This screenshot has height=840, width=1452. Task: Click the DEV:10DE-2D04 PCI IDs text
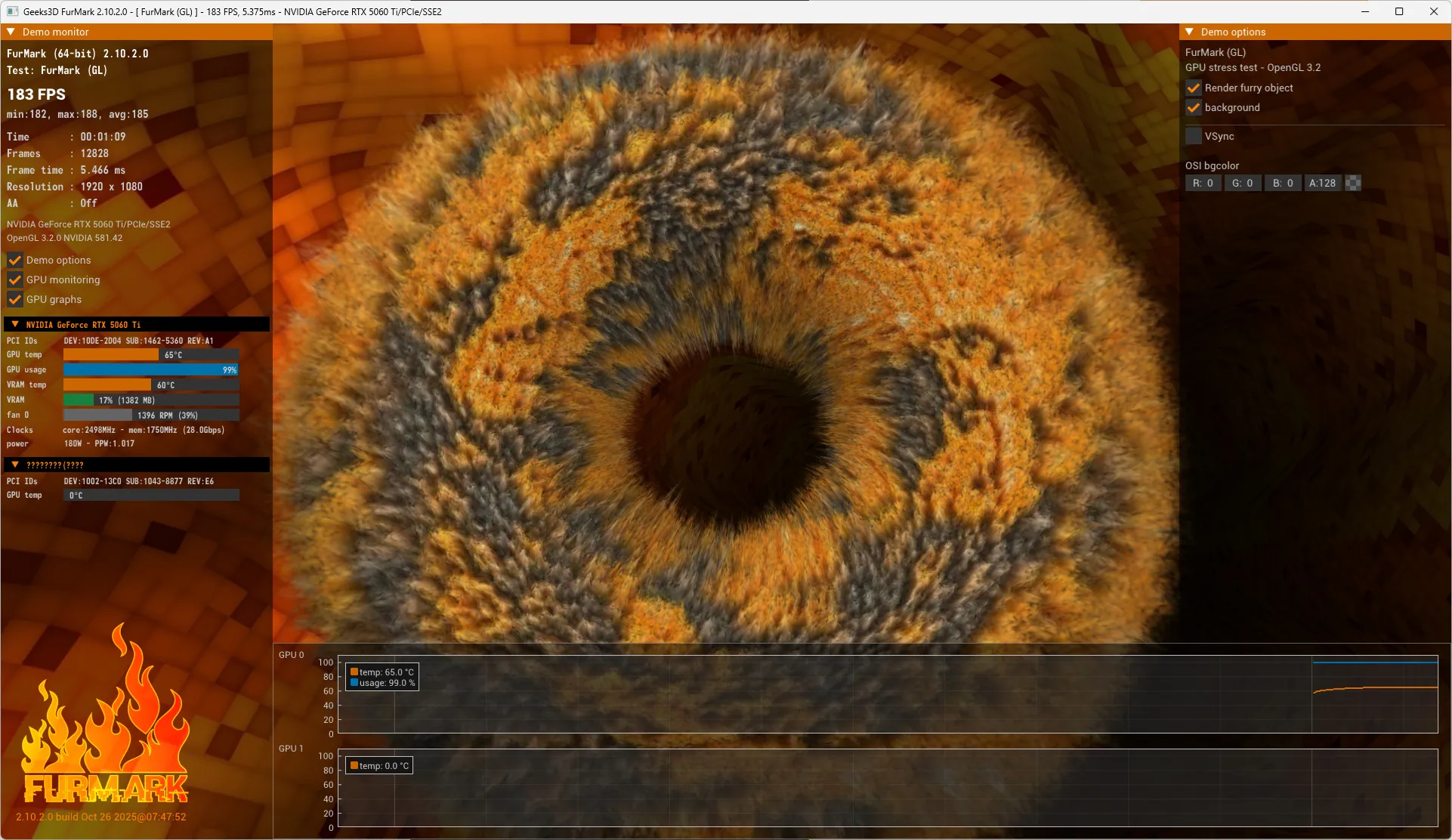[x=139, y=341]
